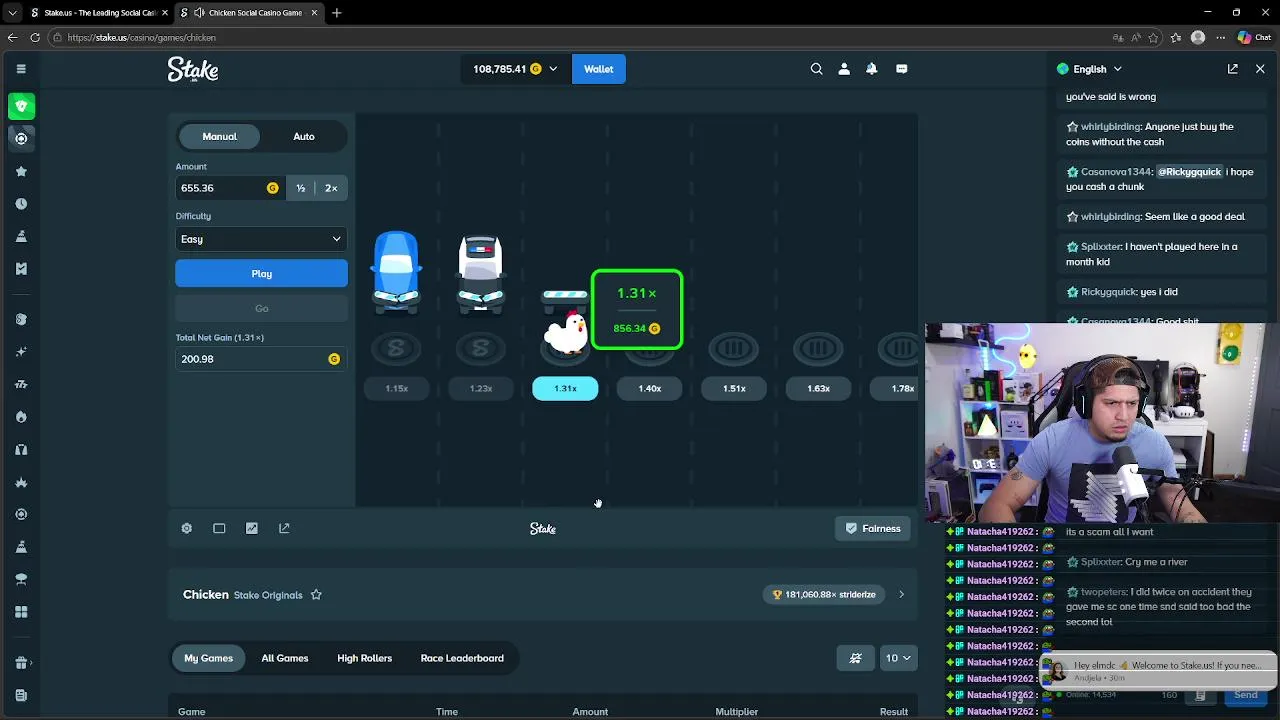Image resolution: width=1280 pixels, height=720 pixels.
Task: Open the tab list chevron in browser
Action: [12, 13]
